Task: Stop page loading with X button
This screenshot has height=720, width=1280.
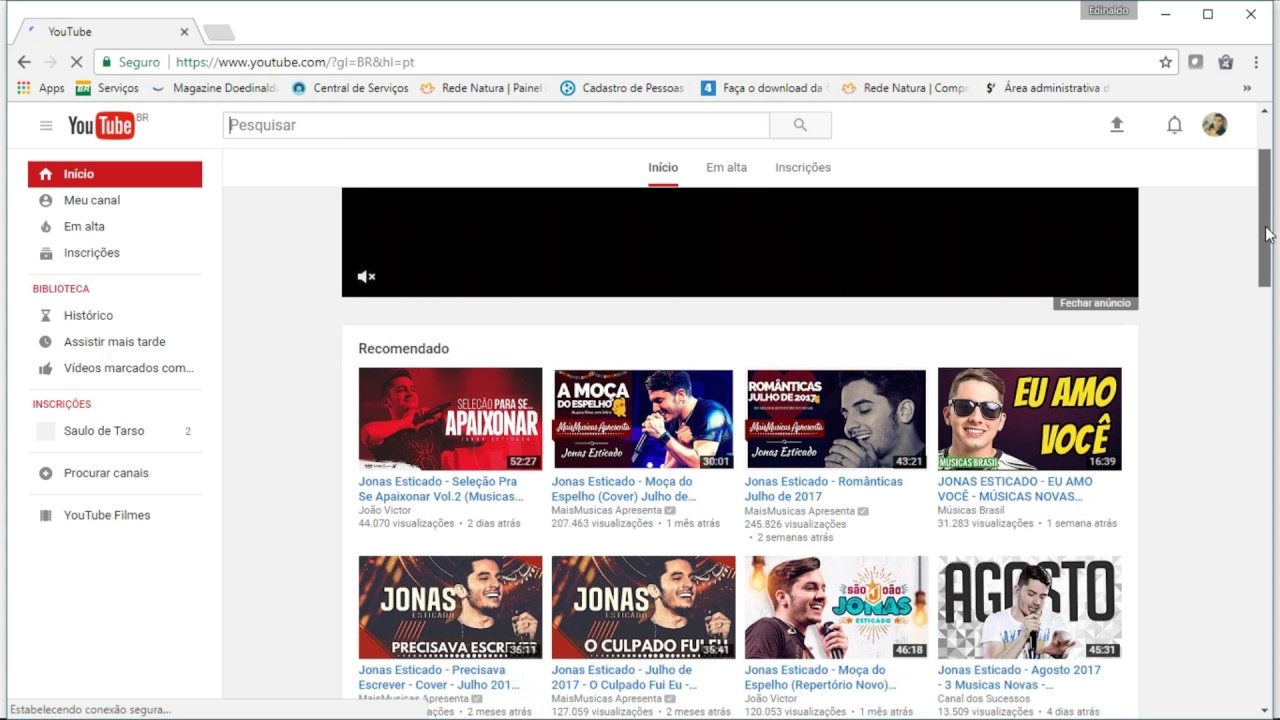Action: pyautogui.click(x=76, y=62)
